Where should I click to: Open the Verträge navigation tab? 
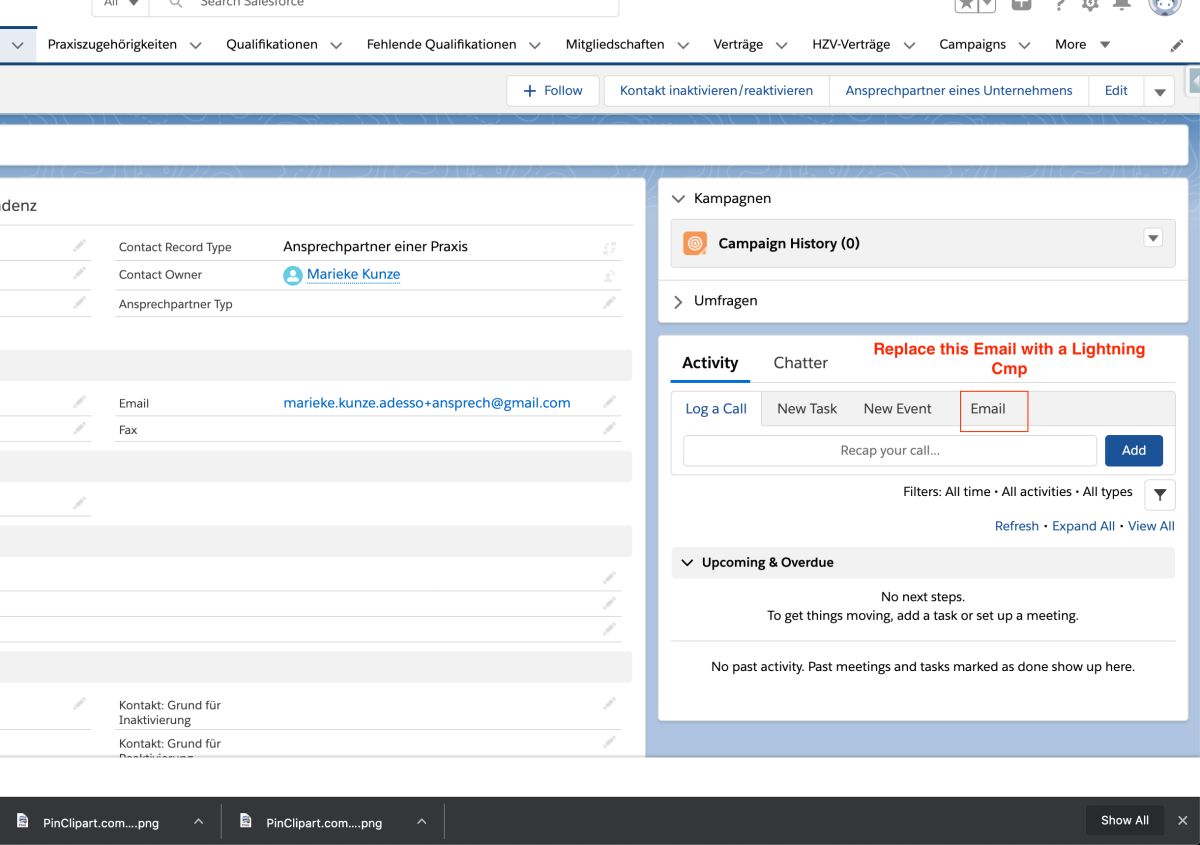pos(738,44)
